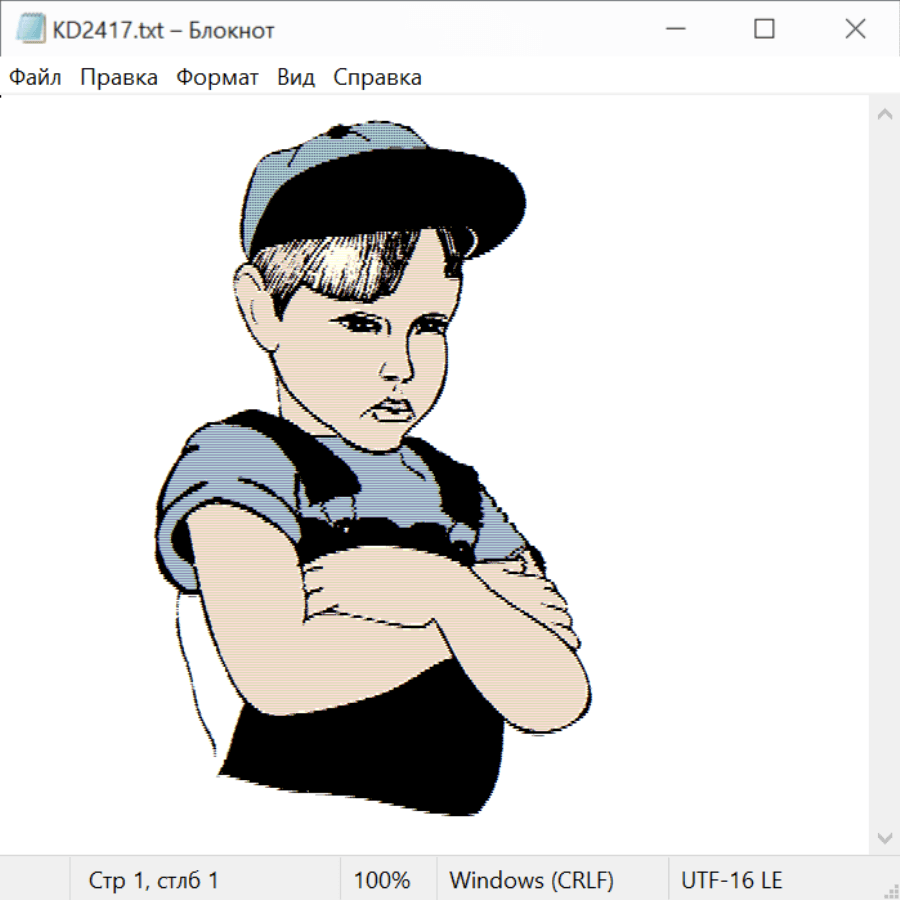The image size is (900, 900).
Task: Close the KD2417.txt Notepad window
Action: (855, 30)
